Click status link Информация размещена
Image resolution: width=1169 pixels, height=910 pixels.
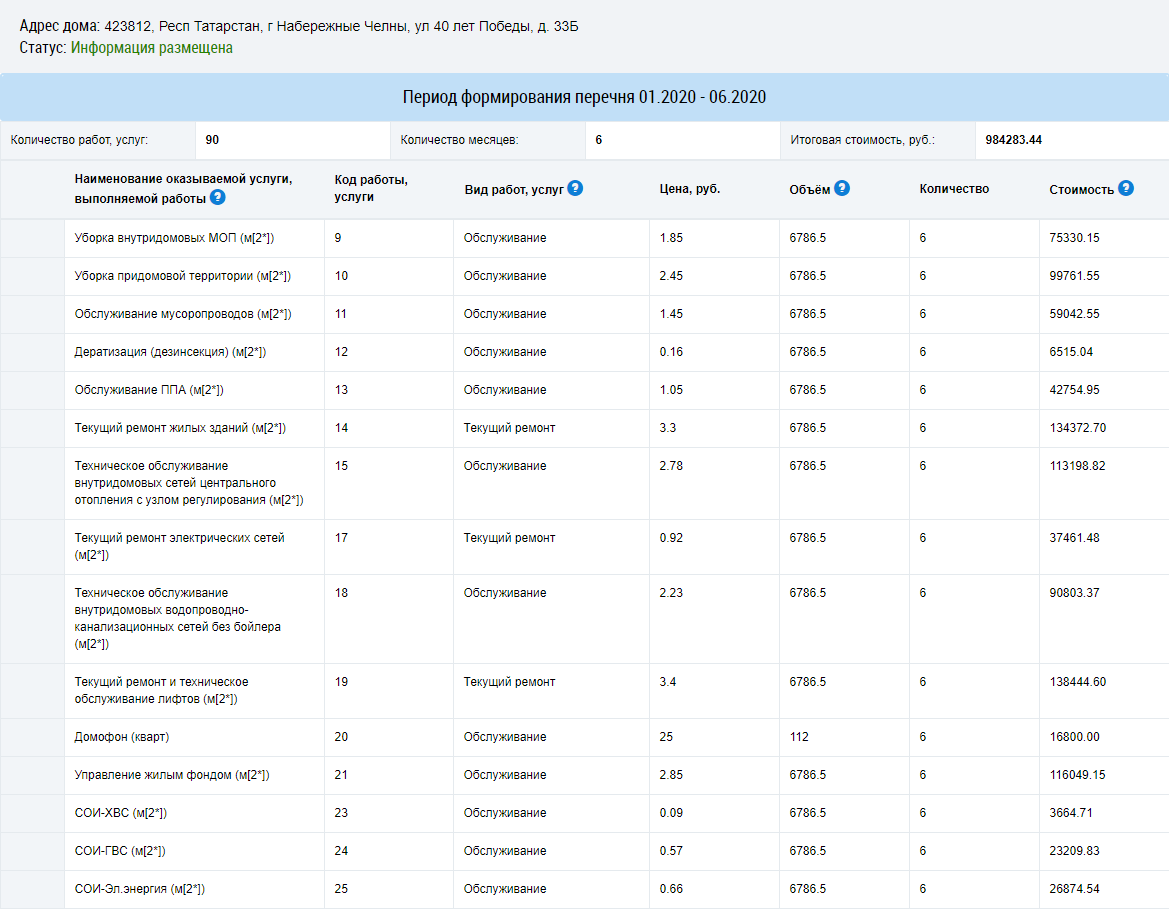click(151, 48)
